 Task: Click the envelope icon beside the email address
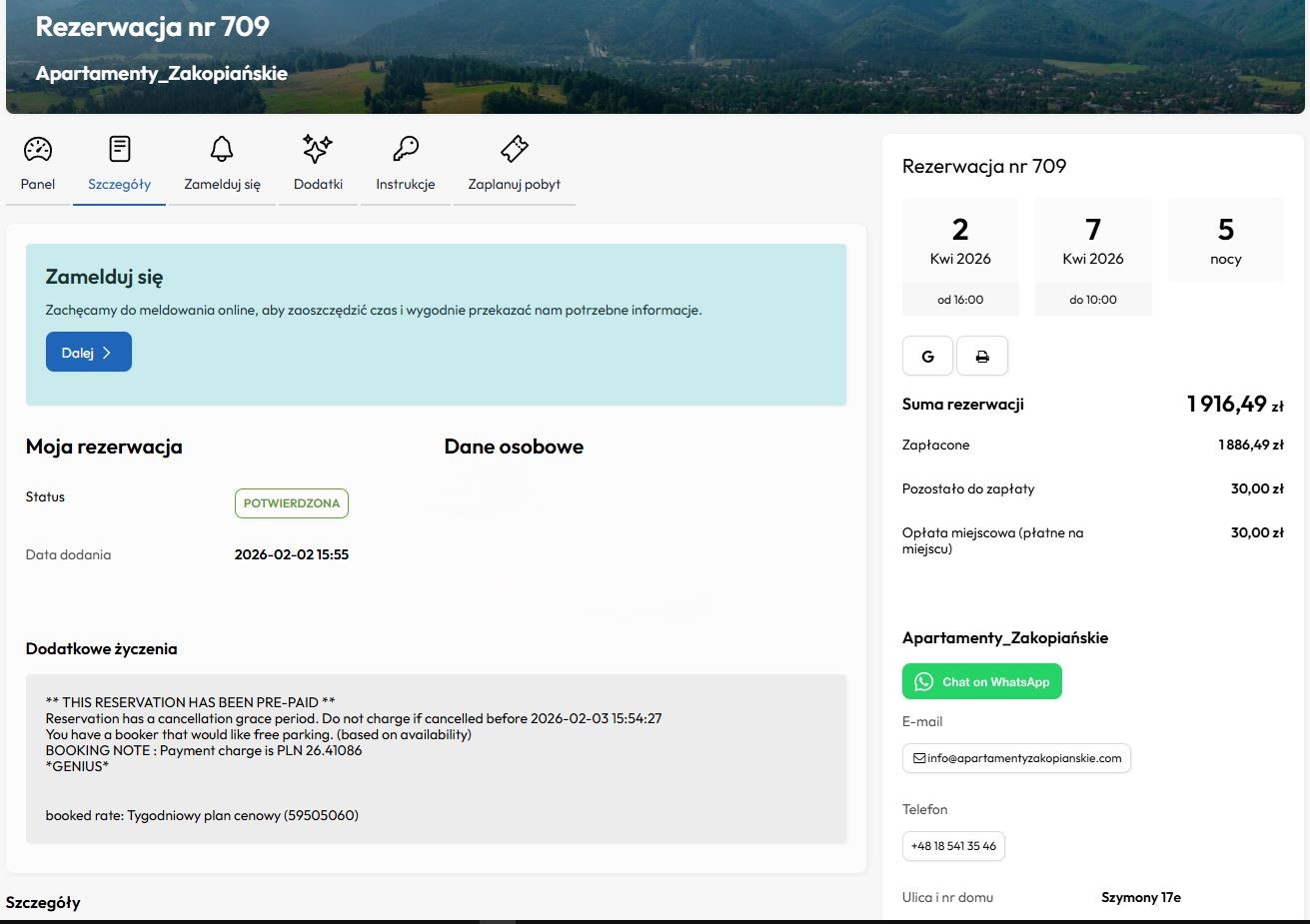point(919,758)
